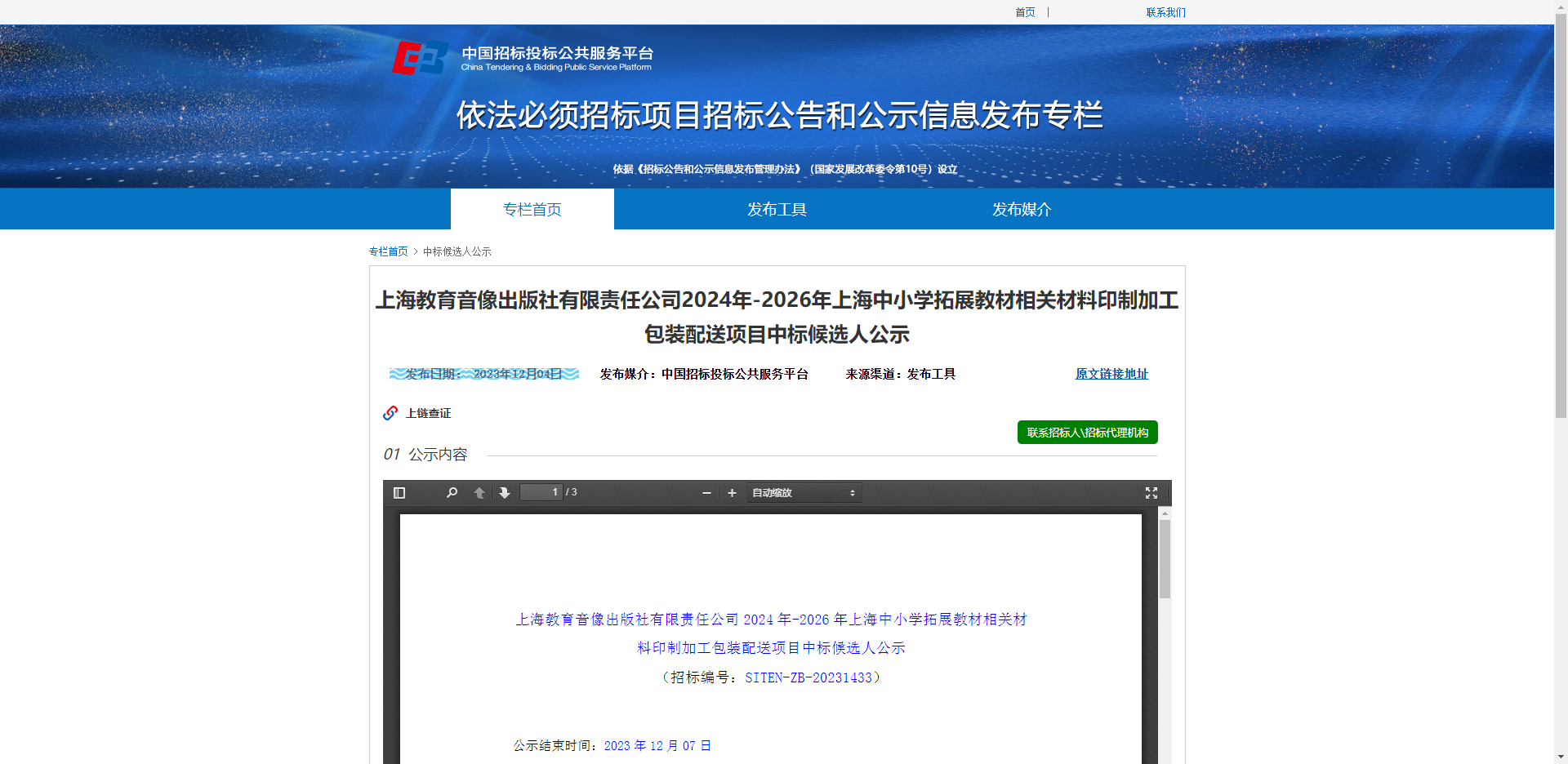Click the browser page scrollbar thumb
This screenshot has height=764, width=1568.
pyautogui.click(x=1561, y=216)
